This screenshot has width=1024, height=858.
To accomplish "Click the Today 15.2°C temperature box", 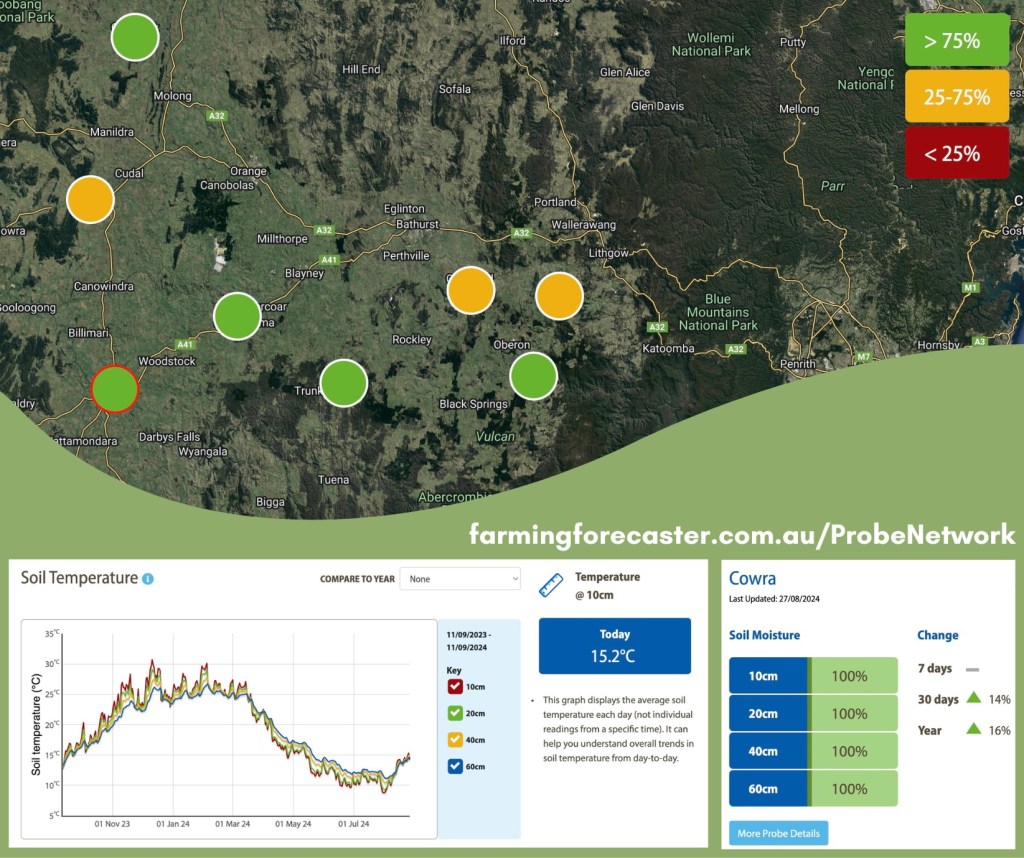I will (614, 646).
